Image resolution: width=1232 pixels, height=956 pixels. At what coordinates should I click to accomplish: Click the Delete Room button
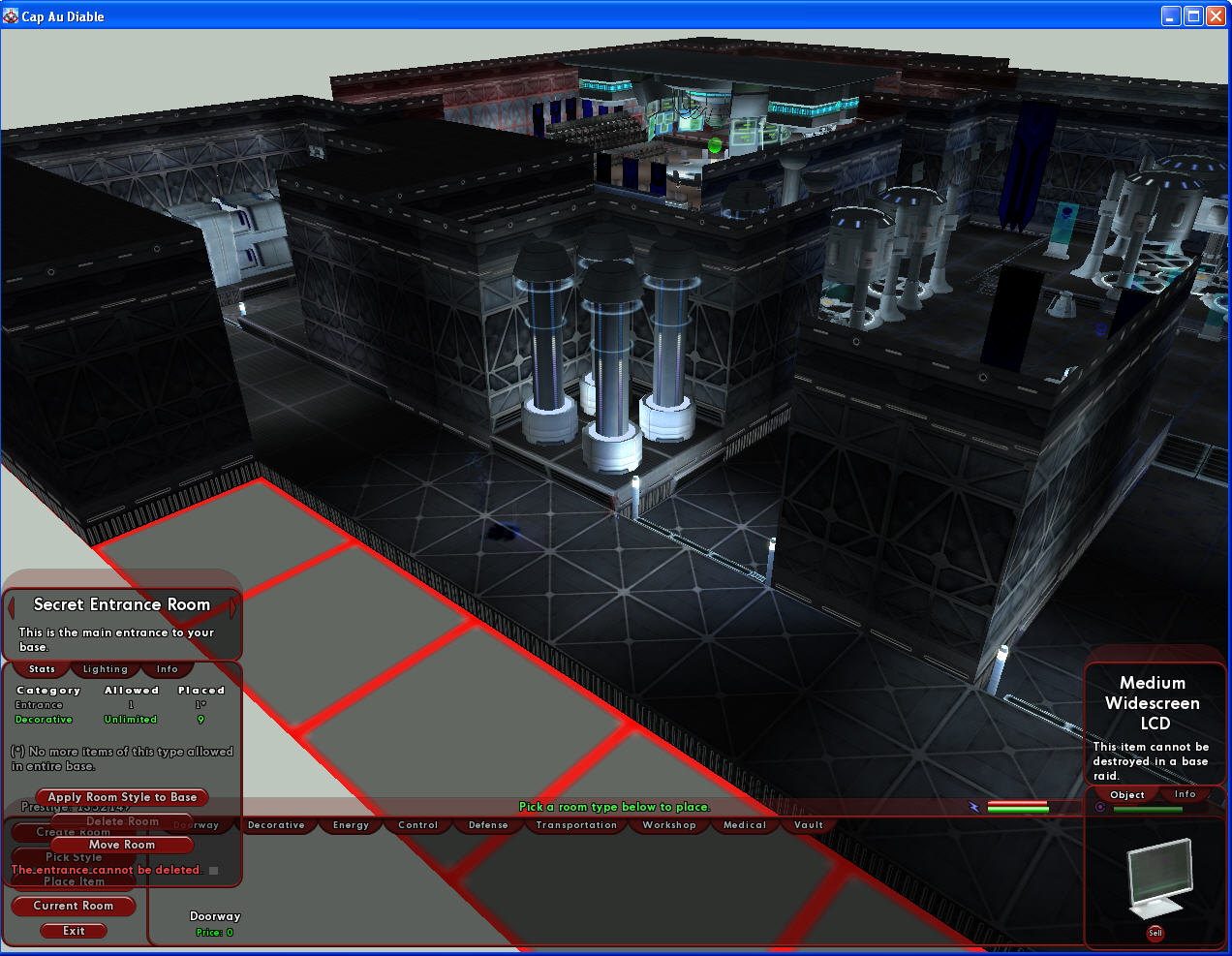(122, 821)
